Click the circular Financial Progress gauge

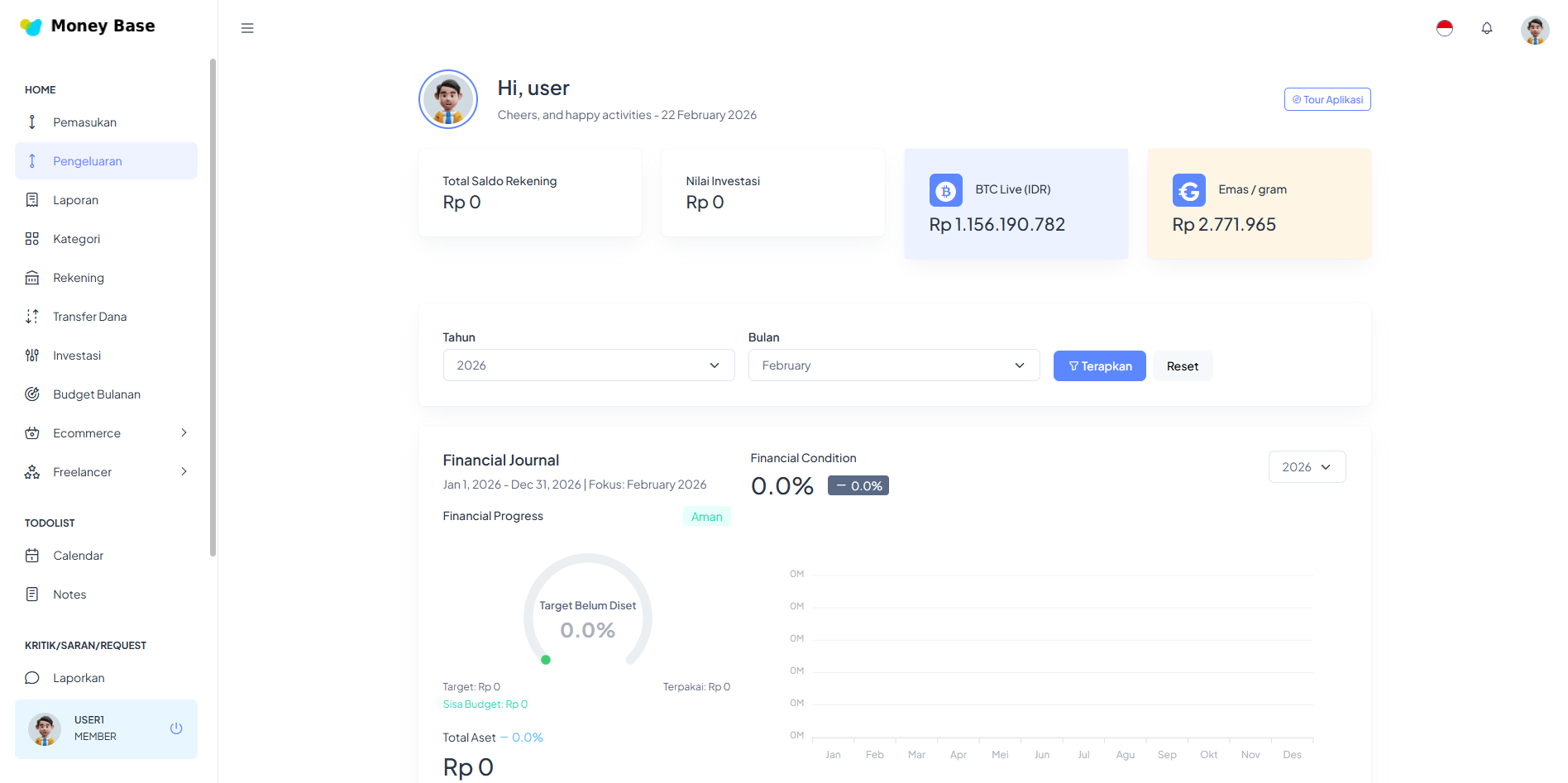click(x=587, y=616)
